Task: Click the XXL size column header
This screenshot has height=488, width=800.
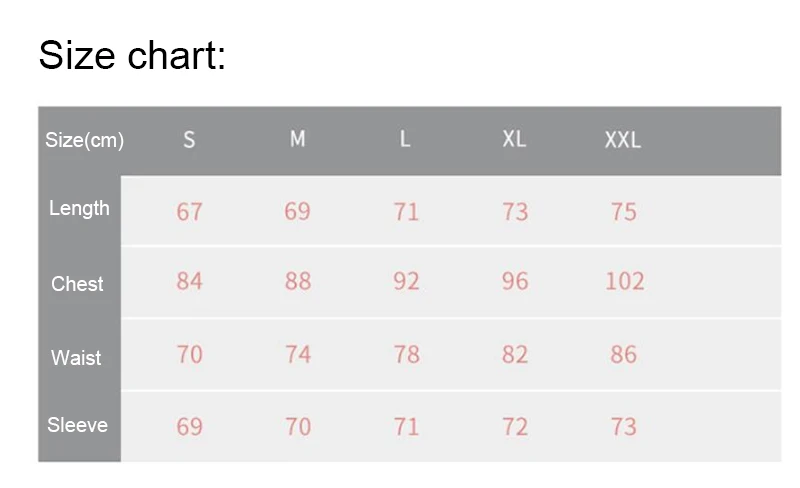Action: point(622,139)
